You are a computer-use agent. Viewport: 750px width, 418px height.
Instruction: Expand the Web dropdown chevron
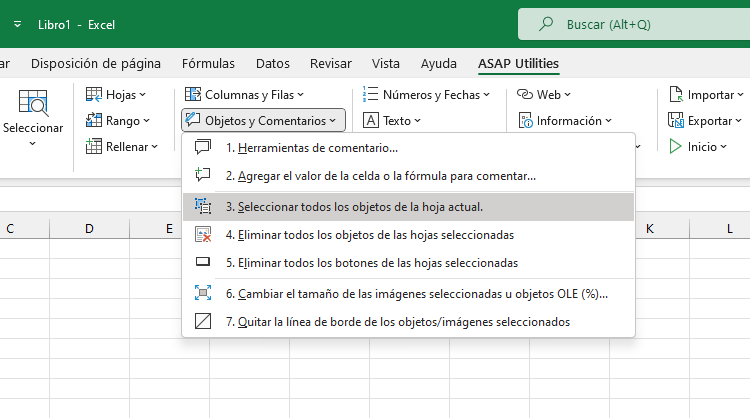tap(567, 95)
